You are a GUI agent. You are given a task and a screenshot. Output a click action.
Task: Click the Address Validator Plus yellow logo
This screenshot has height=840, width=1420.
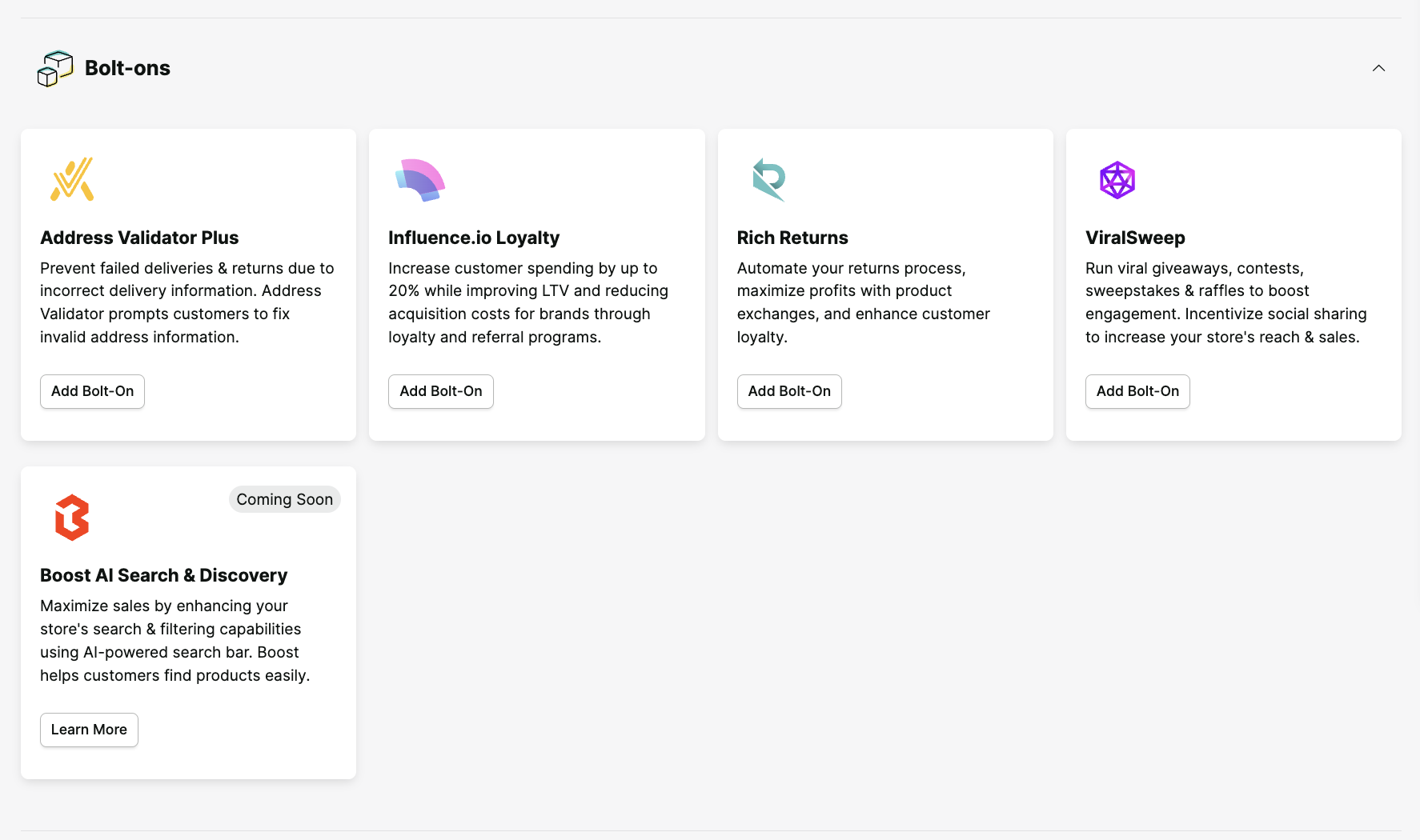(x=72, y=179)
